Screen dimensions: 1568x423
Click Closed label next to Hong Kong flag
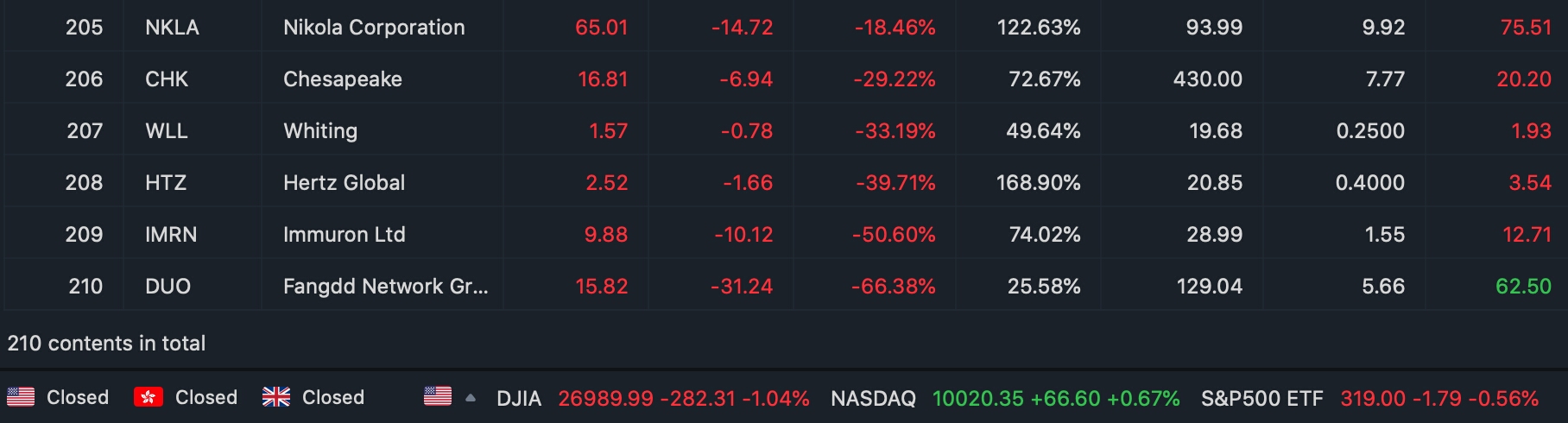click(205, 397)
